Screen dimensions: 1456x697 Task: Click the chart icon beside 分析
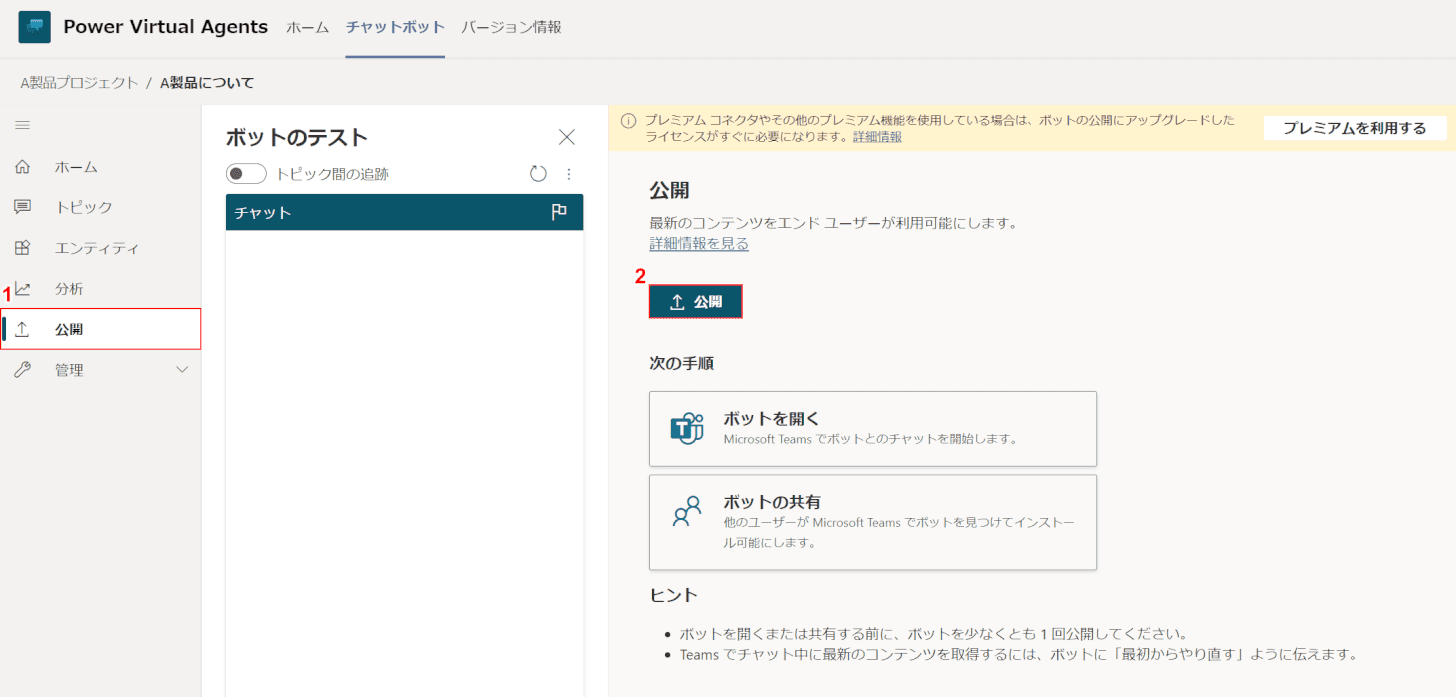(x=22, y=289)
